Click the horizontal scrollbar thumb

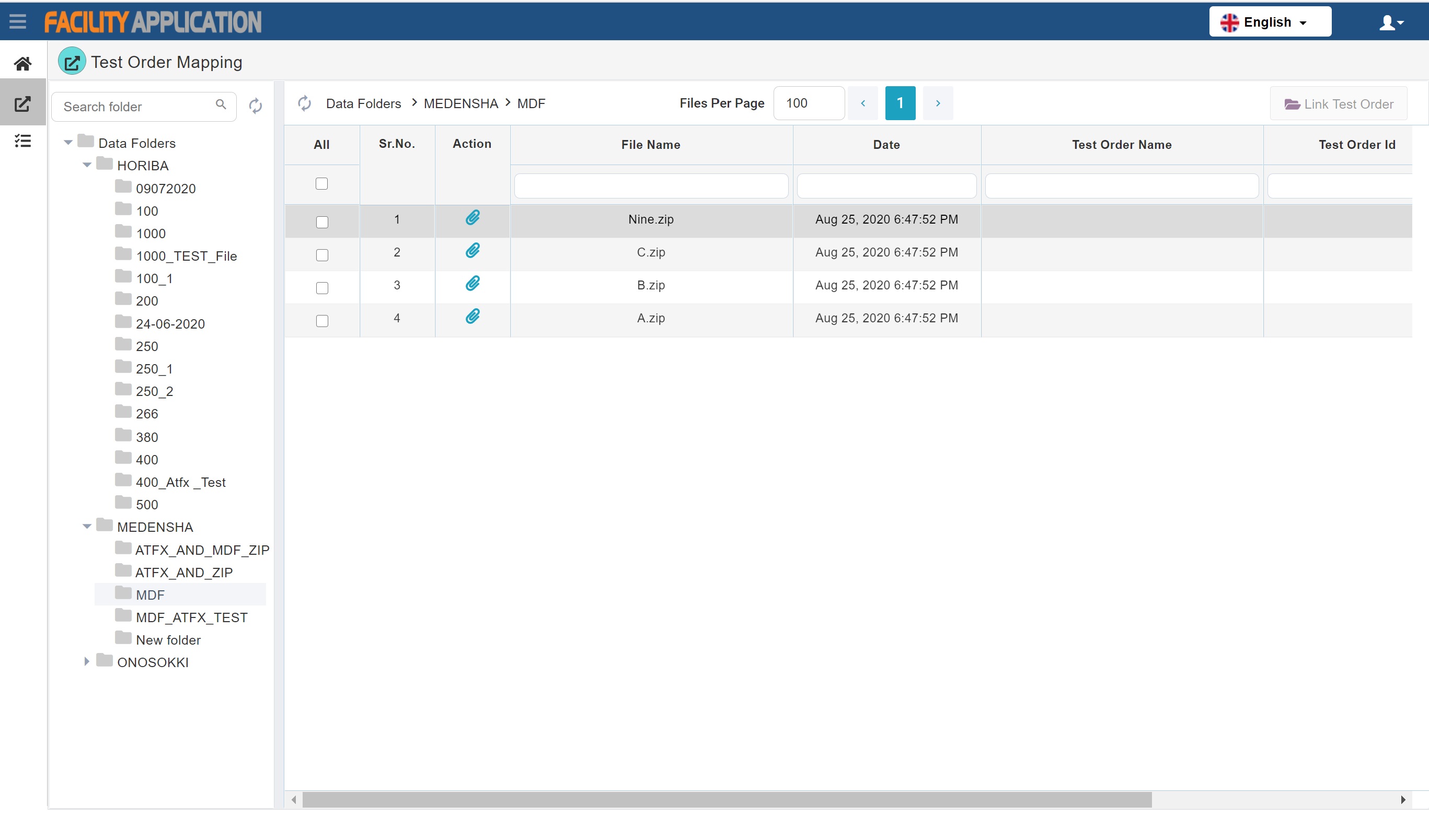coord(727,800)
